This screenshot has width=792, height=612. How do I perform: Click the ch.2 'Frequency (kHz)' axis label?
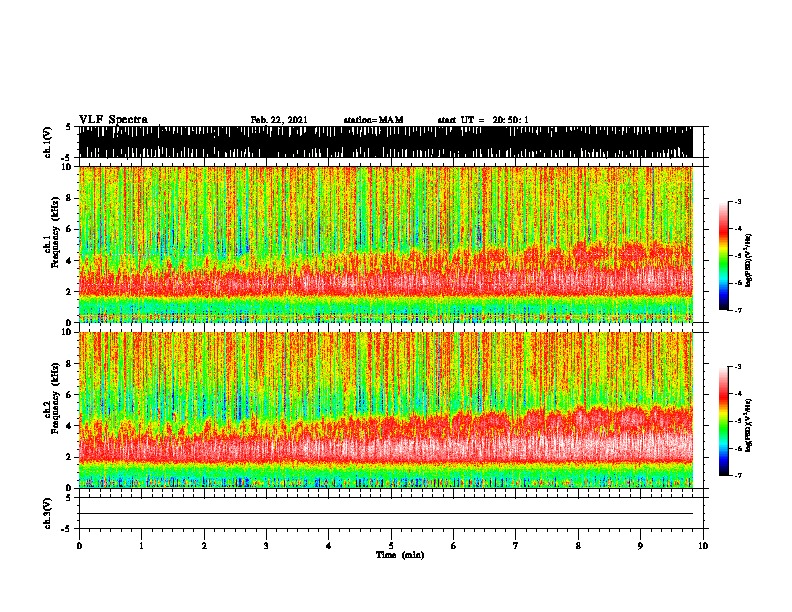(x=56, y=398)
